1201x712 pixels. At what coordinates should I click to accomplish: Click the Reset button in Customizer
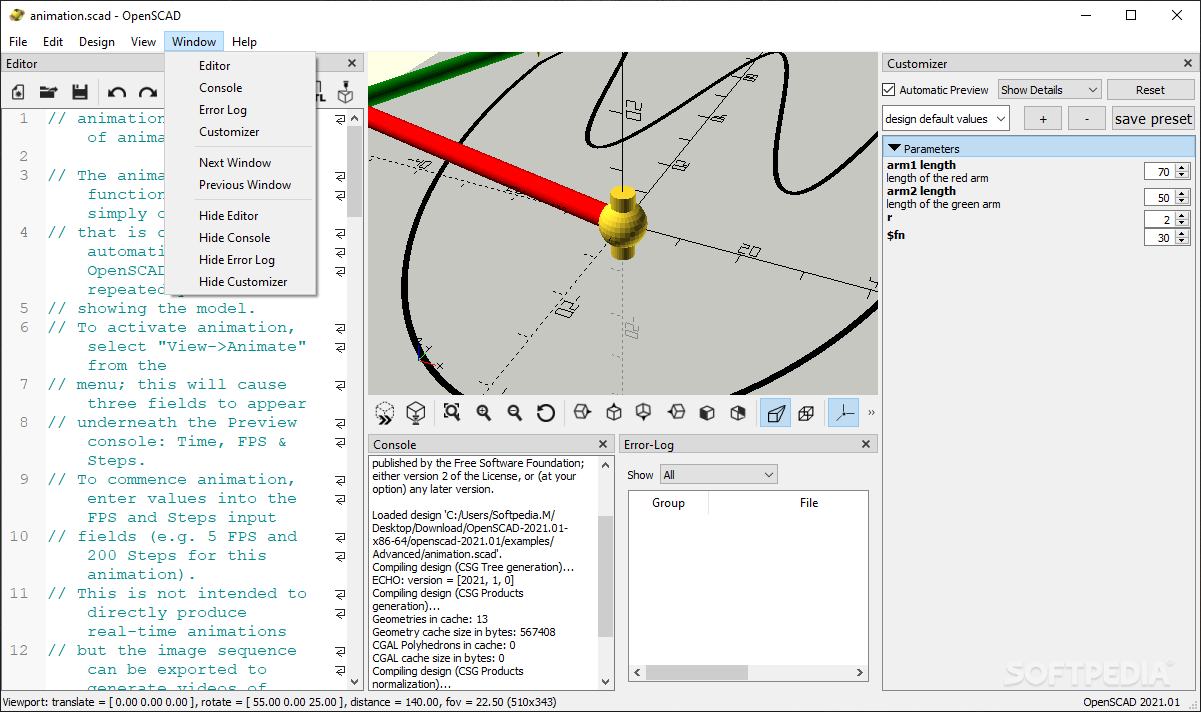coord(1150,90)
